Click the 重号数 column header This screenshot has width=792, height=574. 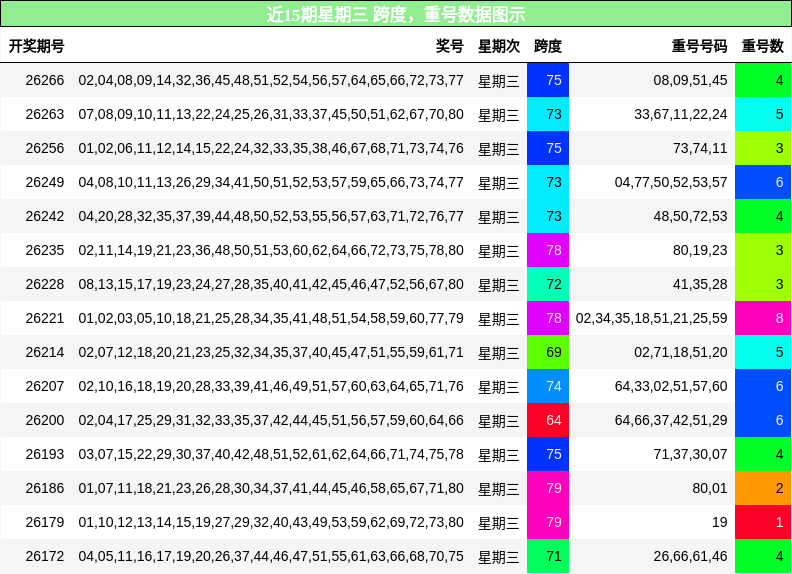762,46
